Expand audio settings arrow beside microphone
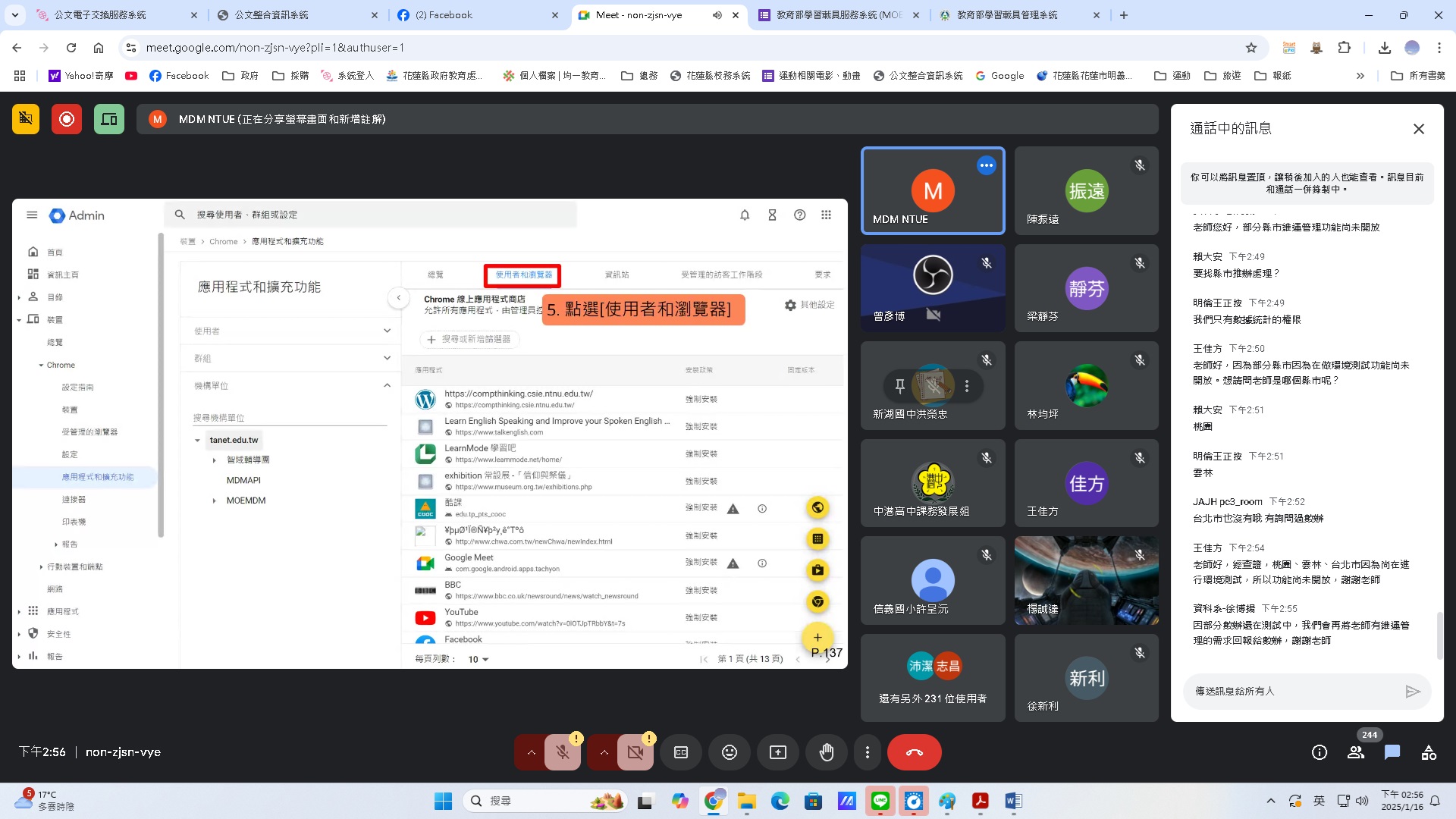The image size is (1456, 819). [531, 752]
